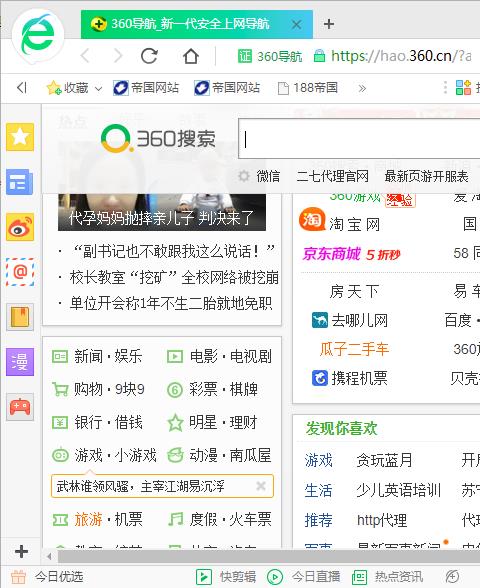Screen dimensions: 480x588
Task: Open 京东商城 5折秒 link
Action: 351,254
